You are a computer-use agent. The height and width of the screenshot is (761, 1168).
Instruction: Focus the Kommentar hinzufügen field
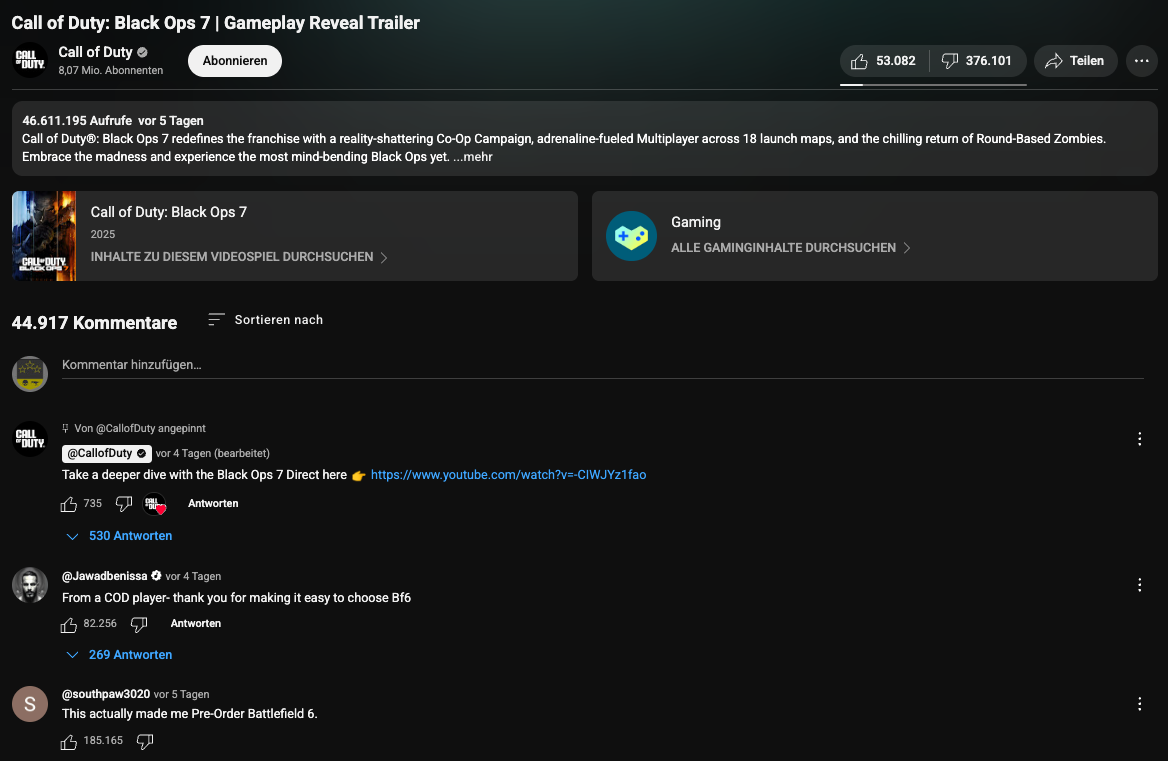(x=603, y=366)
